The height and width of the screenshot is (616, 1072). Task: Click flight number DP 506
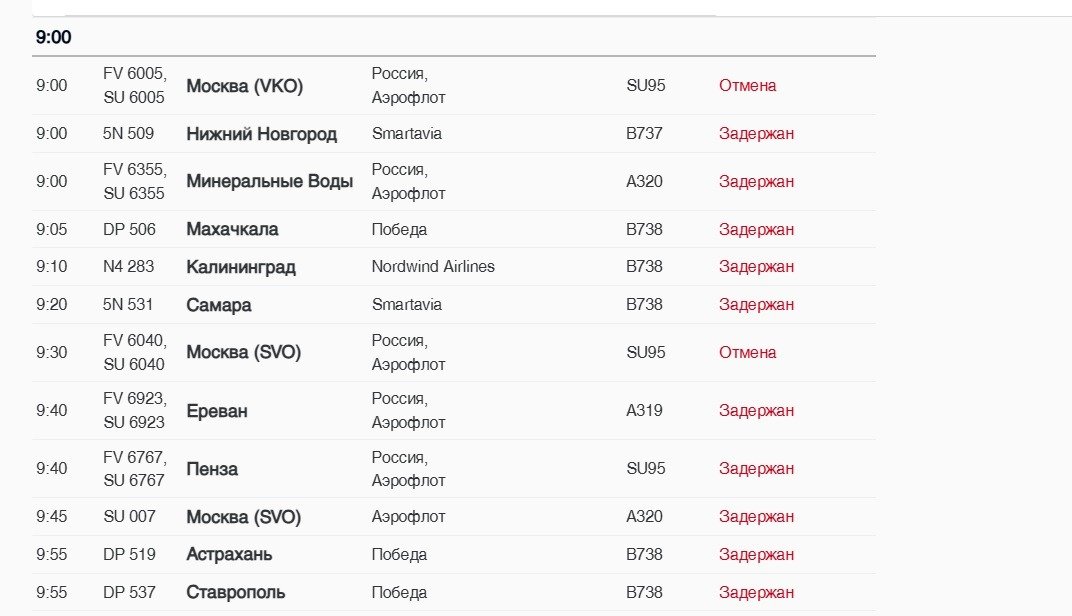click(x=129, y=230)
